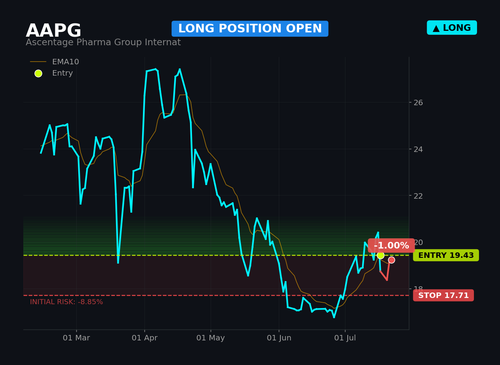500x365 pixels.
Task: Click the 01 Jul date axis label
Action: coord(345,338)
